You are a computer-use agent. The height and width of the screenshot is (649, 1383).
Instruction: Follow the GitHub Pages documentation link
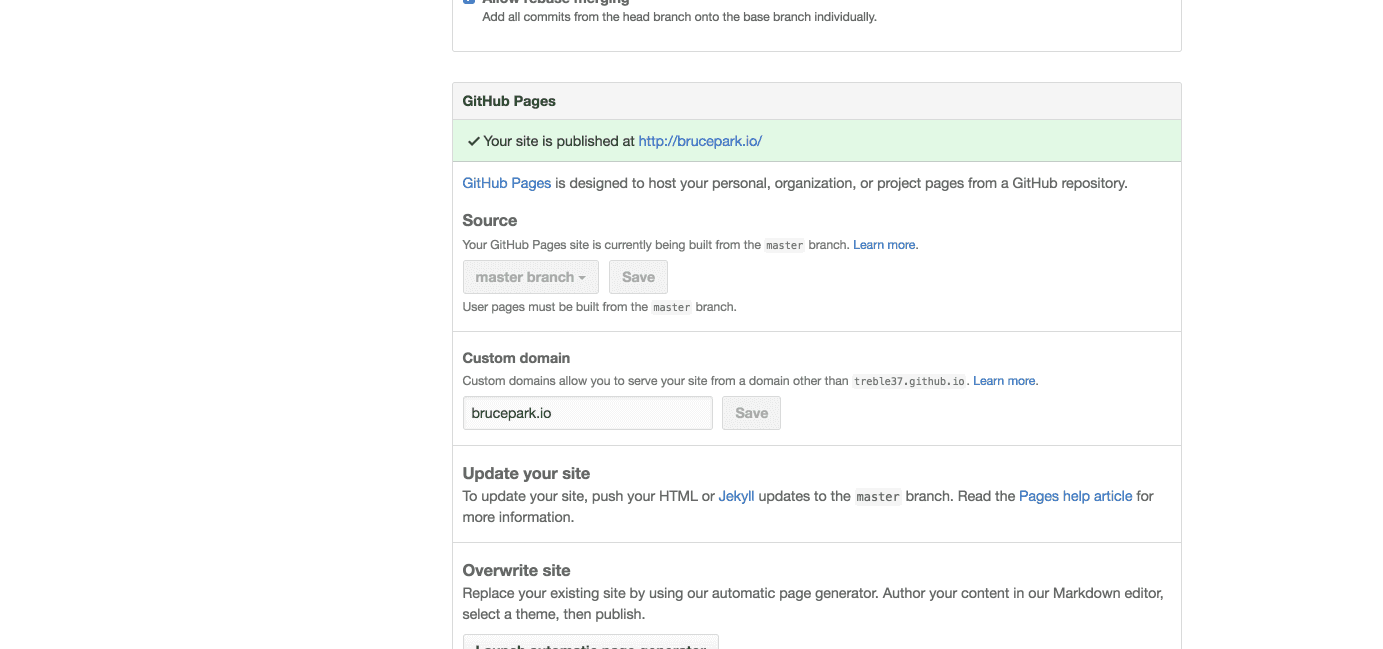coord(506,183)
